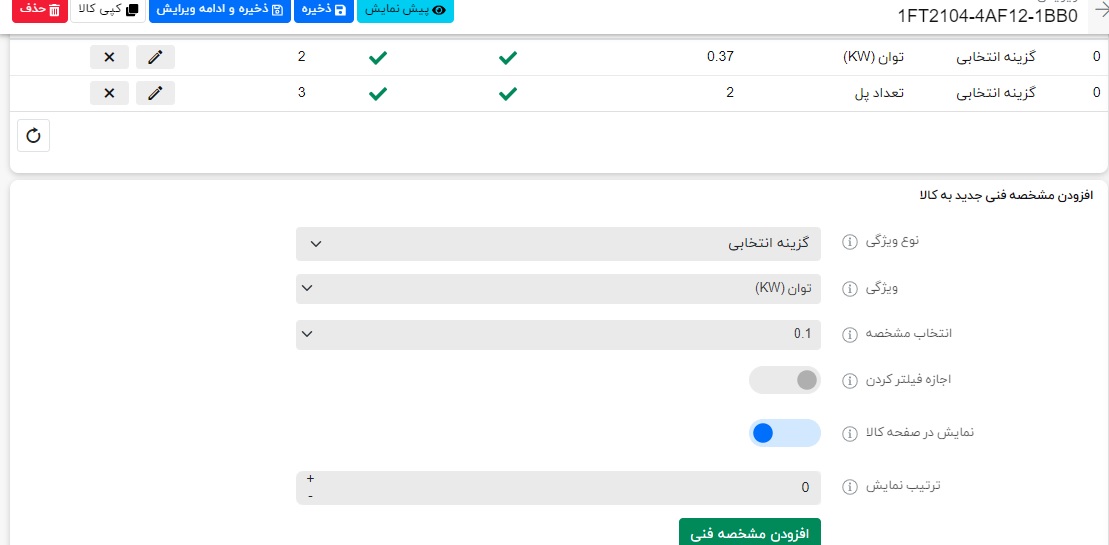Open the نوع ویژگی dropdown
The width and height of the screenshot is (1109, 545).
click(558, 243)
